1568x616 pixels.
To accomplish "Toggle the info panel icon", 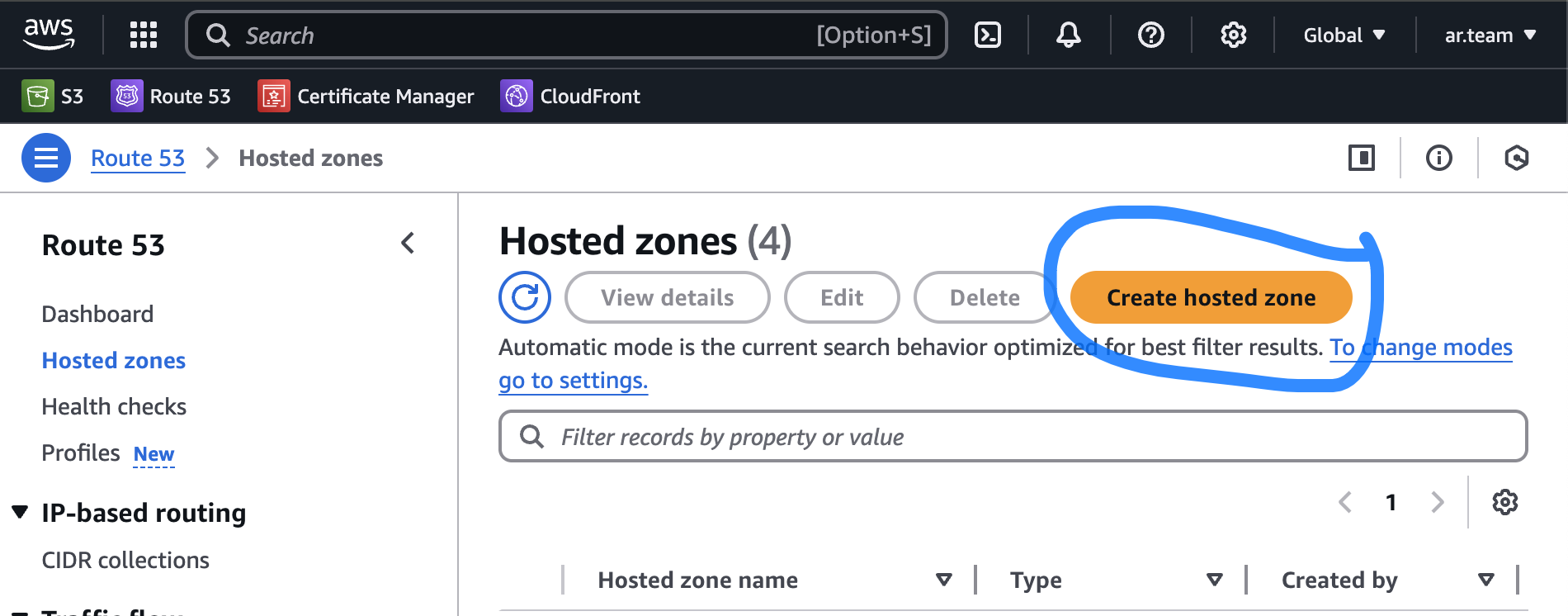I will (x=1439, y=158).
